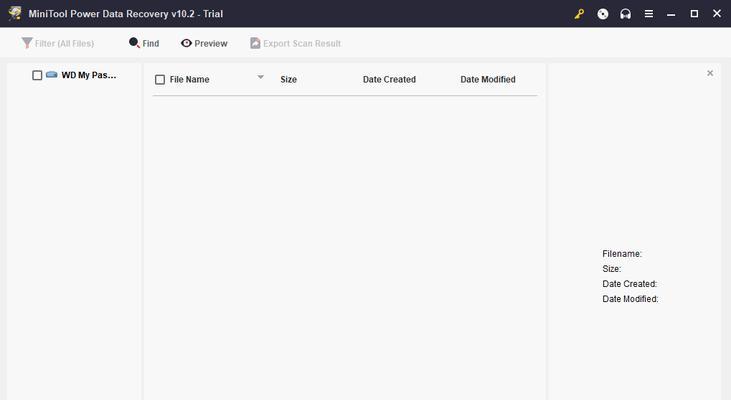Click the Export Scan Result label
Screen dimensions: 731x400
click(x=302, y=43)
